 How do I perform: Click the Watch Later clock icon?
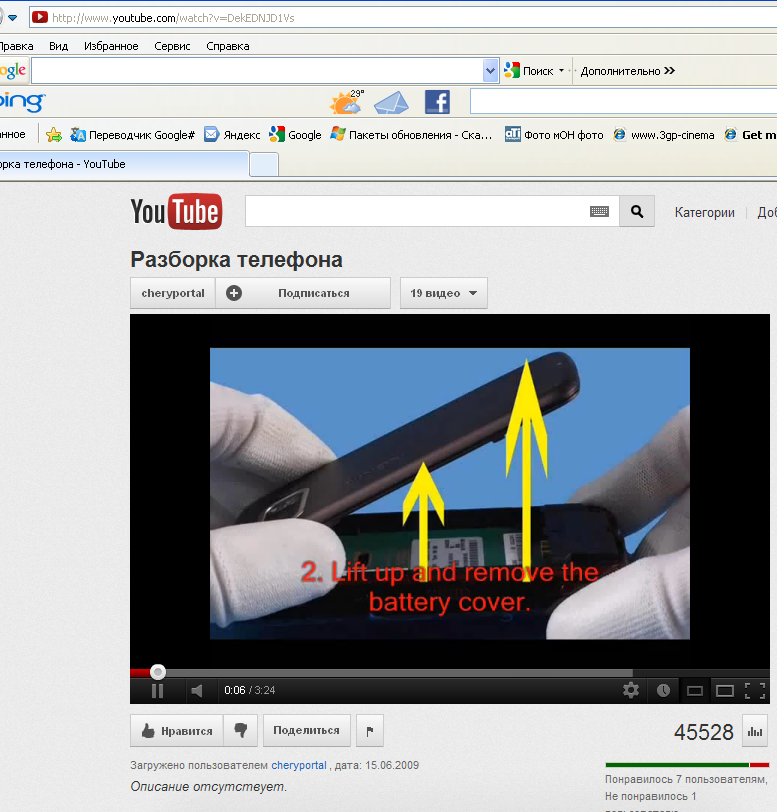click(x=663, y=690)
